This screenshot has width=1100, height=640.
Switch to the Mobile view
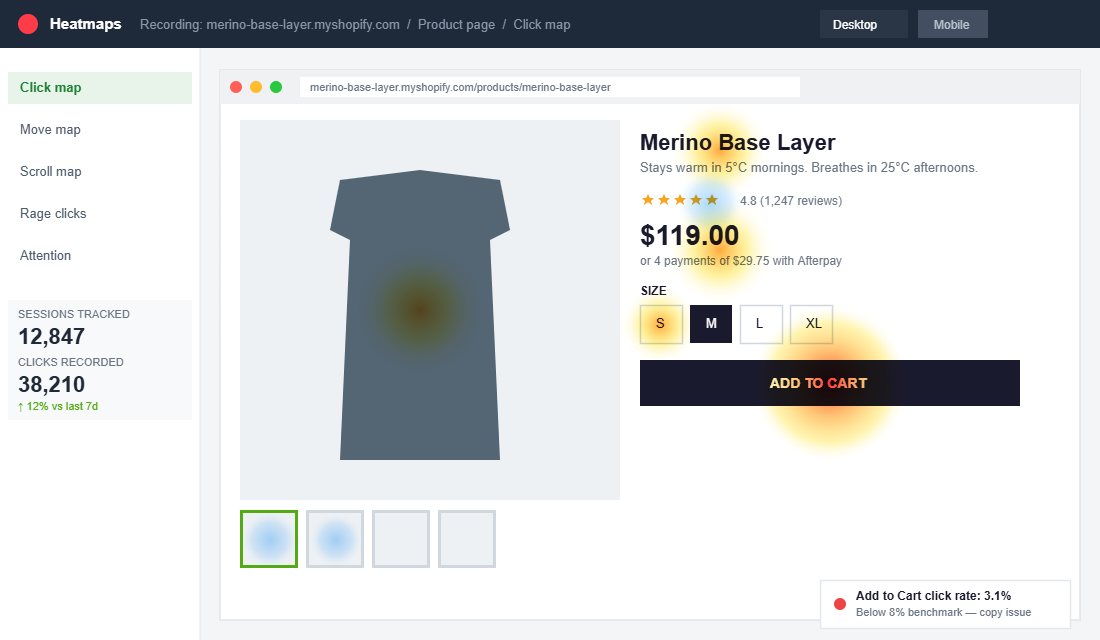(x=951, y=23)
